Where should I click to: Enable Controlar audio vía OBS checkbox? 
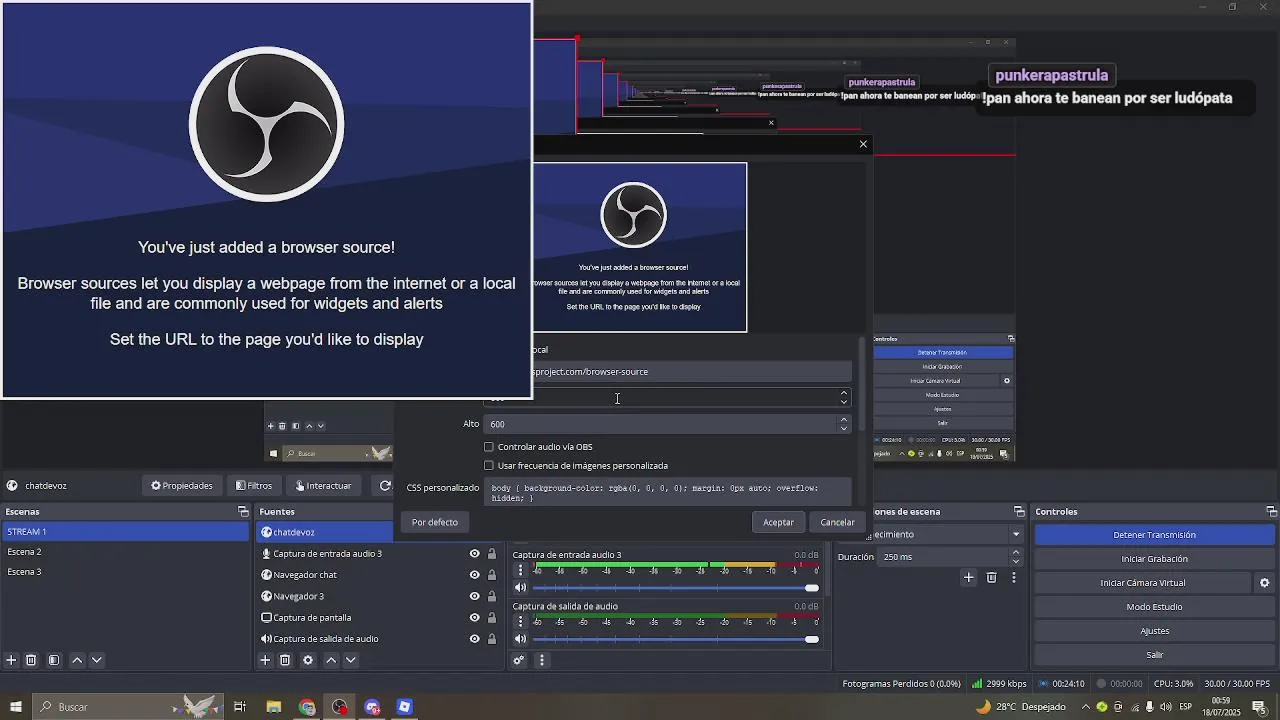(x=489, y=447)
